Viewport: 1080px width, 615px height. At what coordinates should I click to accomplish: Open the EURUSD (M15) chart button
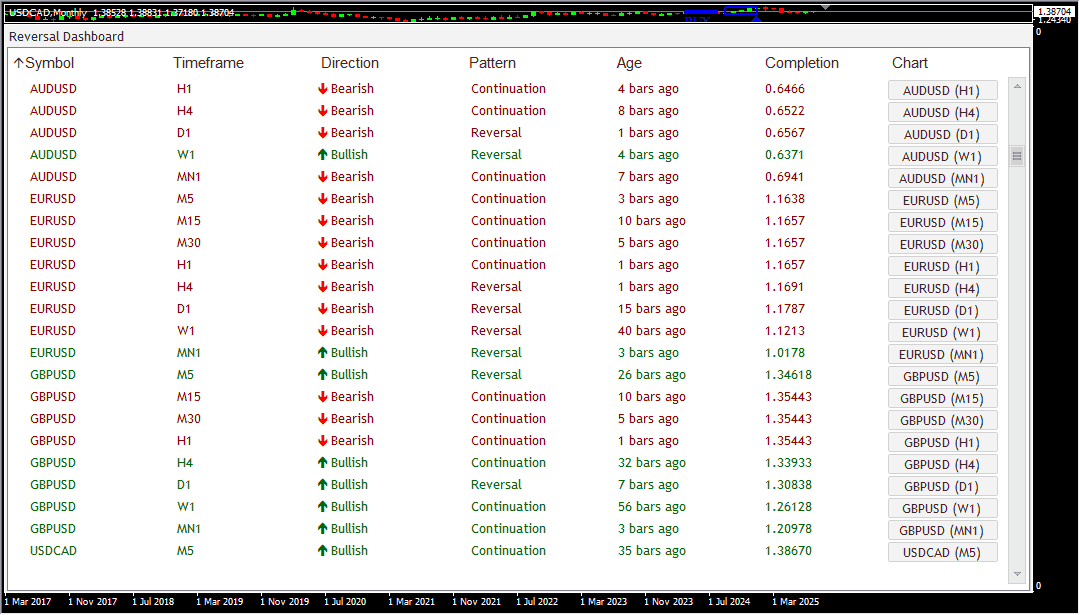942,222
